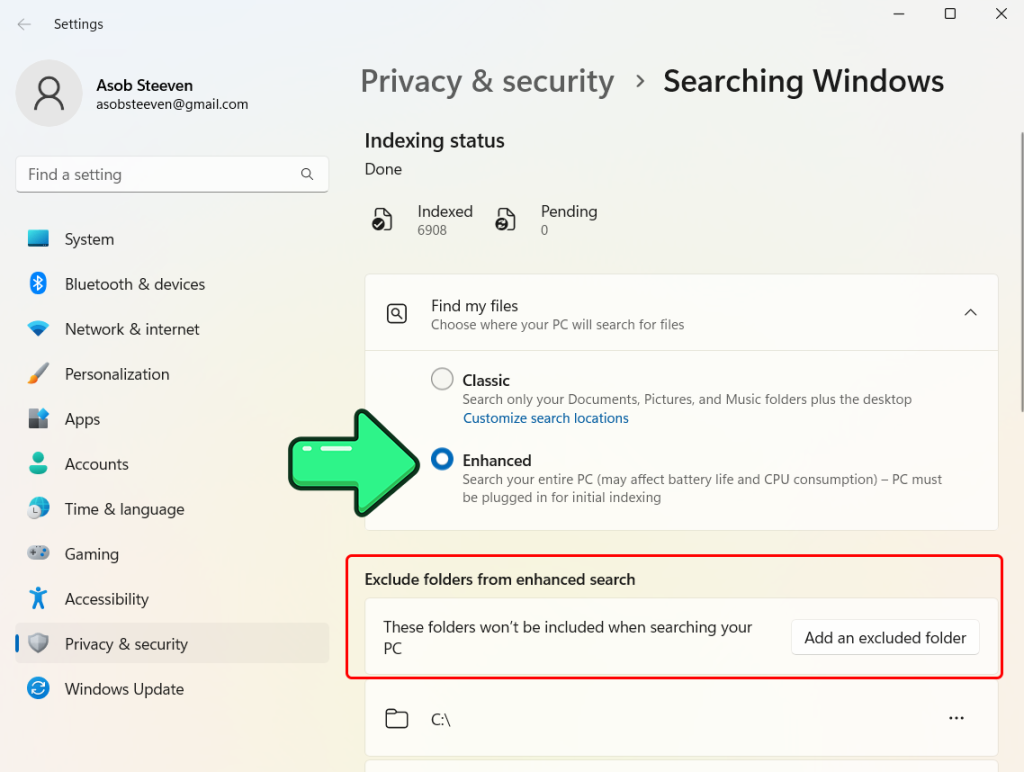
Task: Go to Personalization settings
Action: point(117,374)
